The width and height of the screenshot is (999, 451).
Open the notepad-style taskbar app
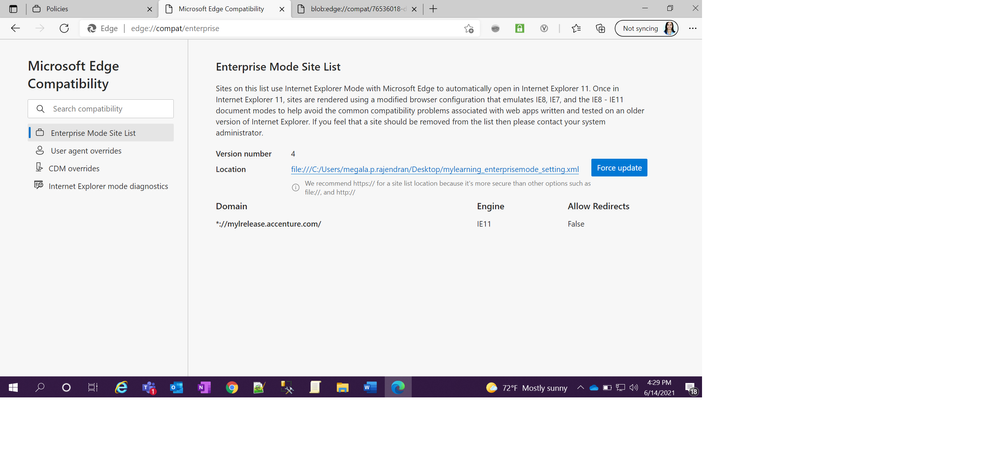(x=315, y=387)
